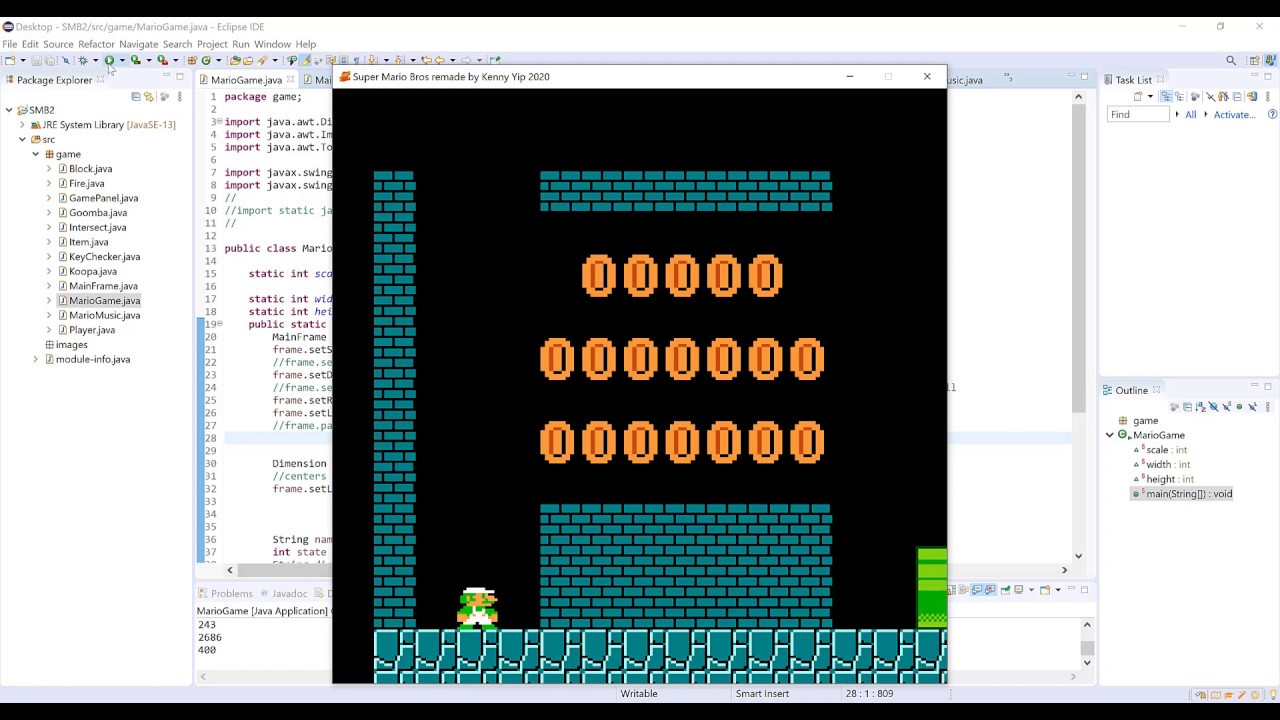Open the Refactor menu
Screen dimensions: 1280x720
[x=96, y=44]
